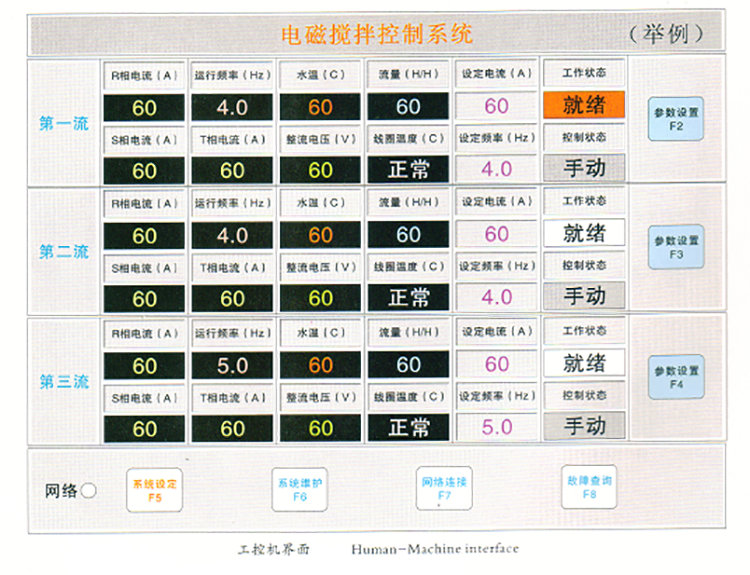Select the 第一流 row label
The image size is (750, 575).
[64, 124]
